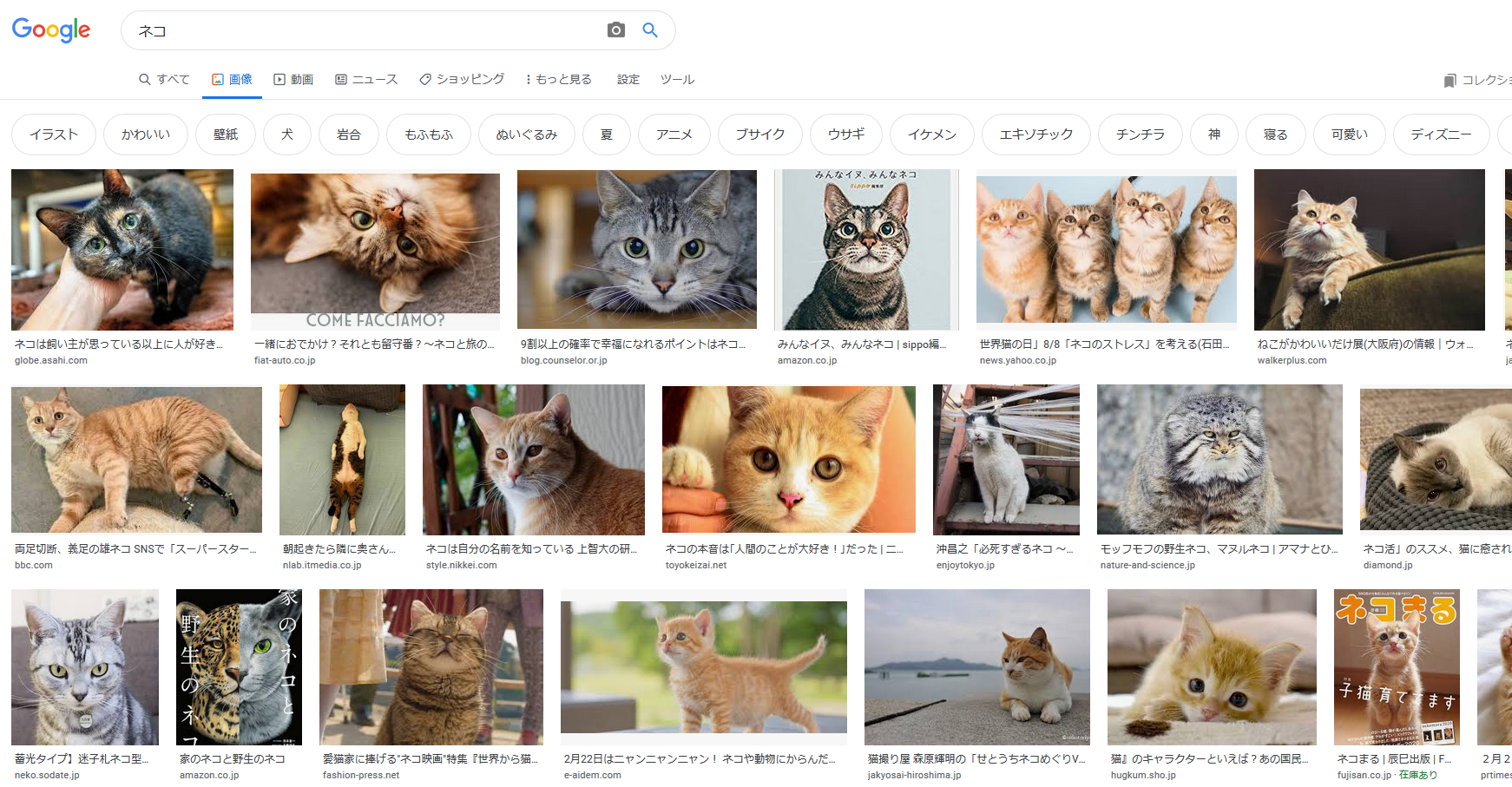Viewport: 1512px width, 787px height.
Task: Filter by かわいい chip
Action: click(x=146, y=134)
